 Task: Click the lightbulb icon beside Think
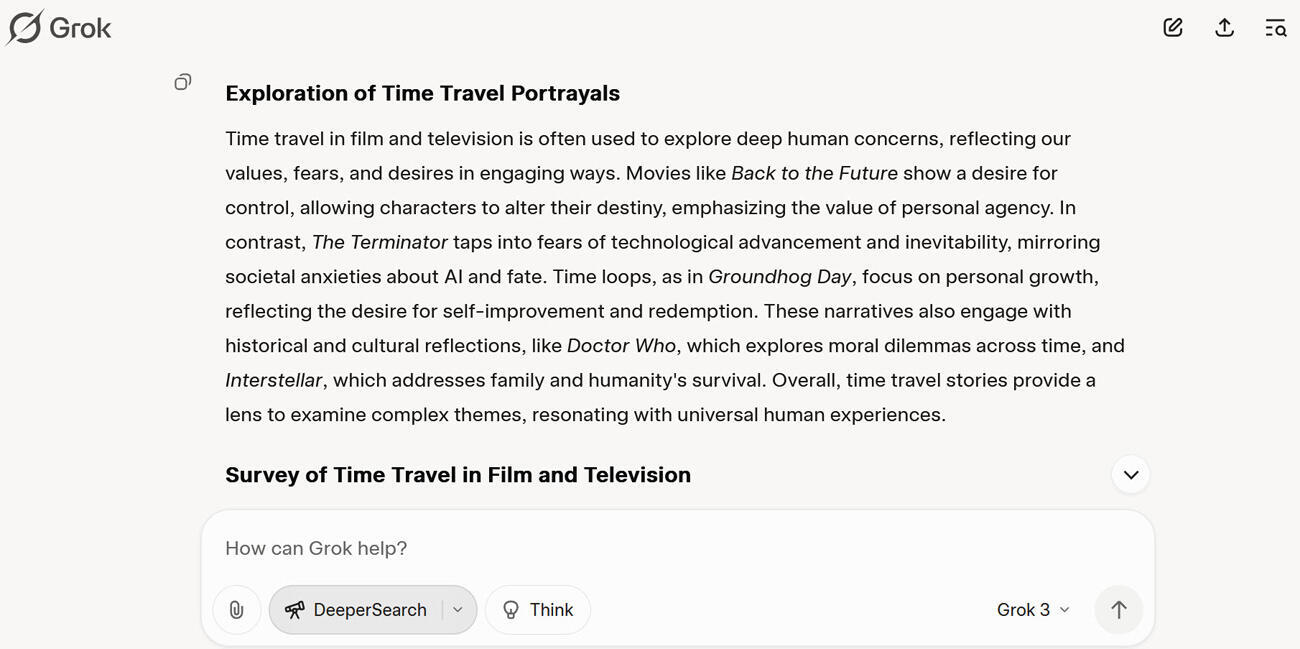click(x=511, y=610)
